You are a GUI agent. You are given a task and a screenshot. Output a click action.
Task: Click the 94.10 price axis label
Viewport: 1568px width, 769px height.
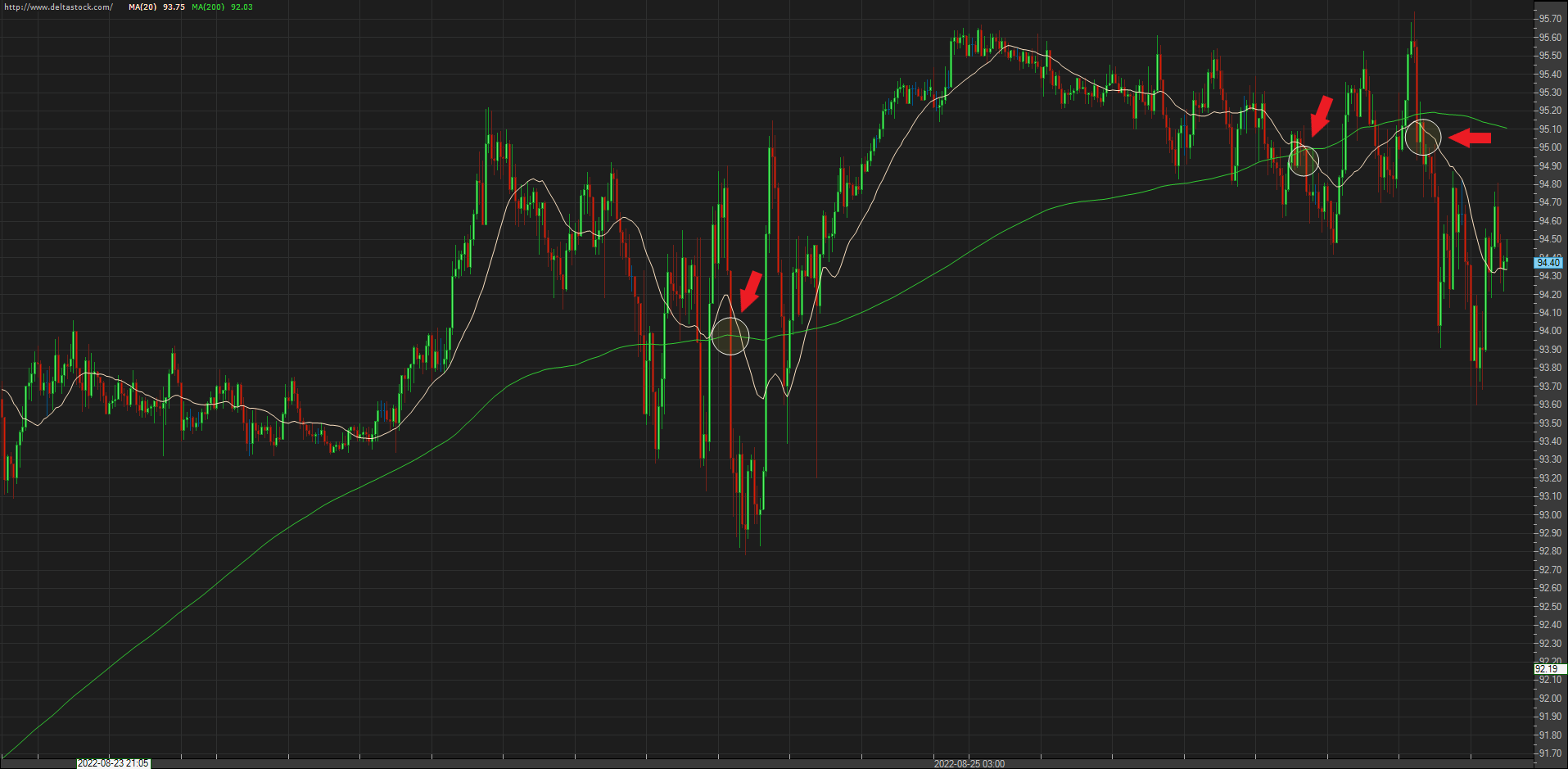[1549, 313]
